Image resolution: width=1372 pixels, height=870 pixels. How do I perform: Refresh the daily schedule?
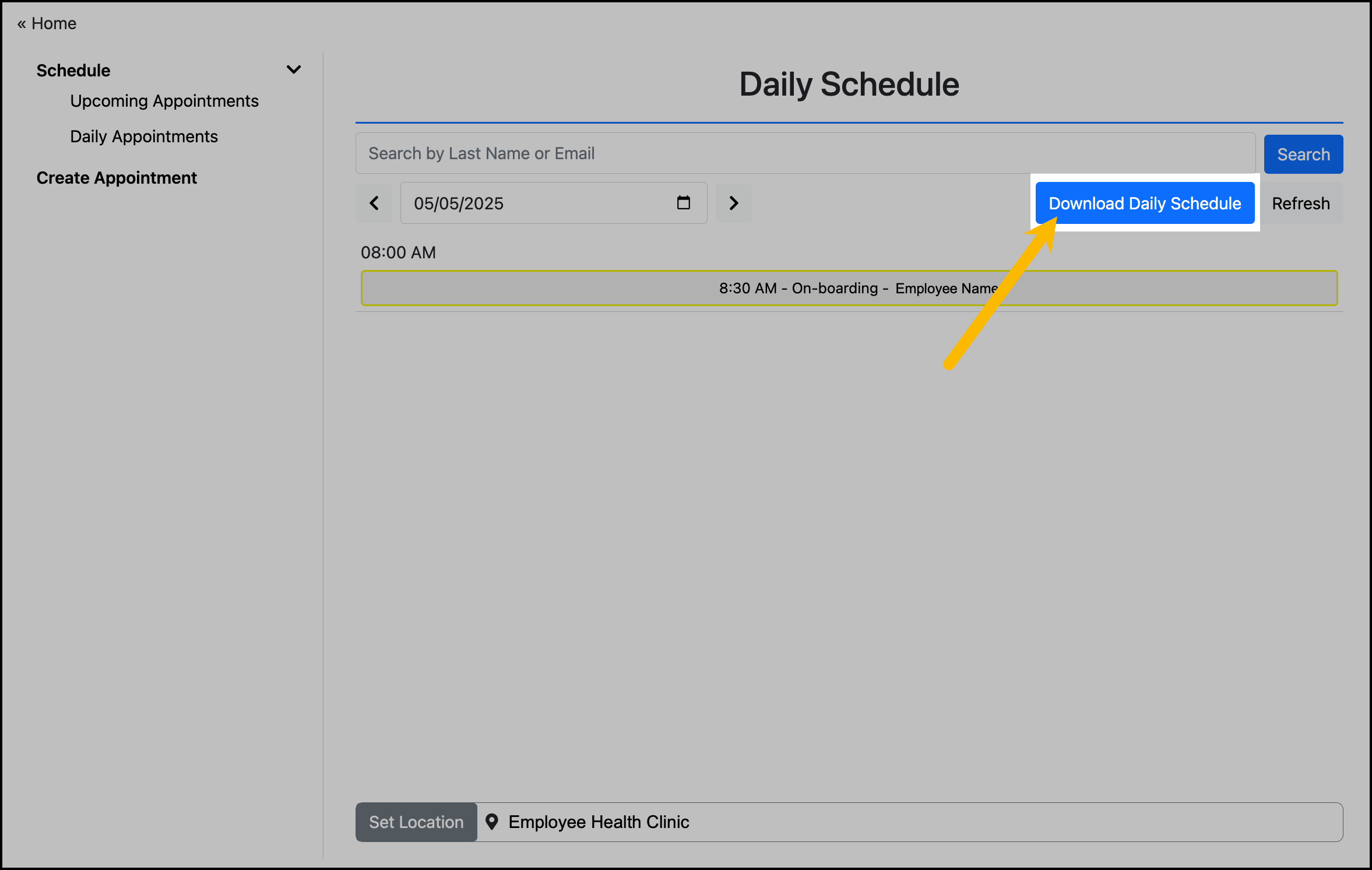click(x=1301, y=203)
